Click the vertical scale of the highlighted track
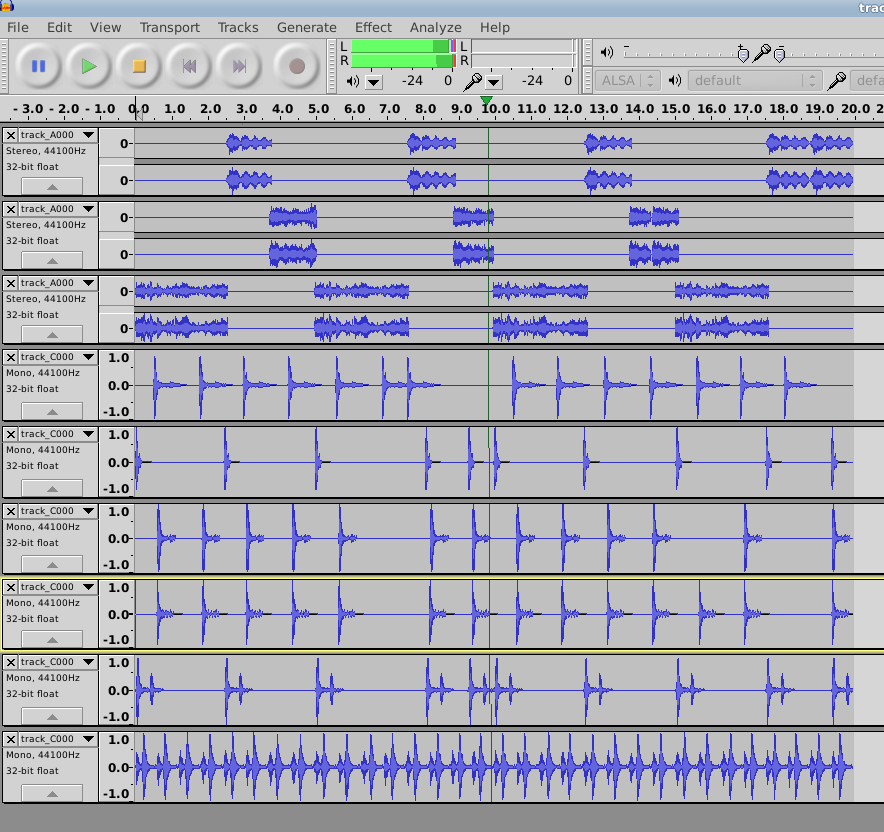884x832 pixels. (117, 614)
